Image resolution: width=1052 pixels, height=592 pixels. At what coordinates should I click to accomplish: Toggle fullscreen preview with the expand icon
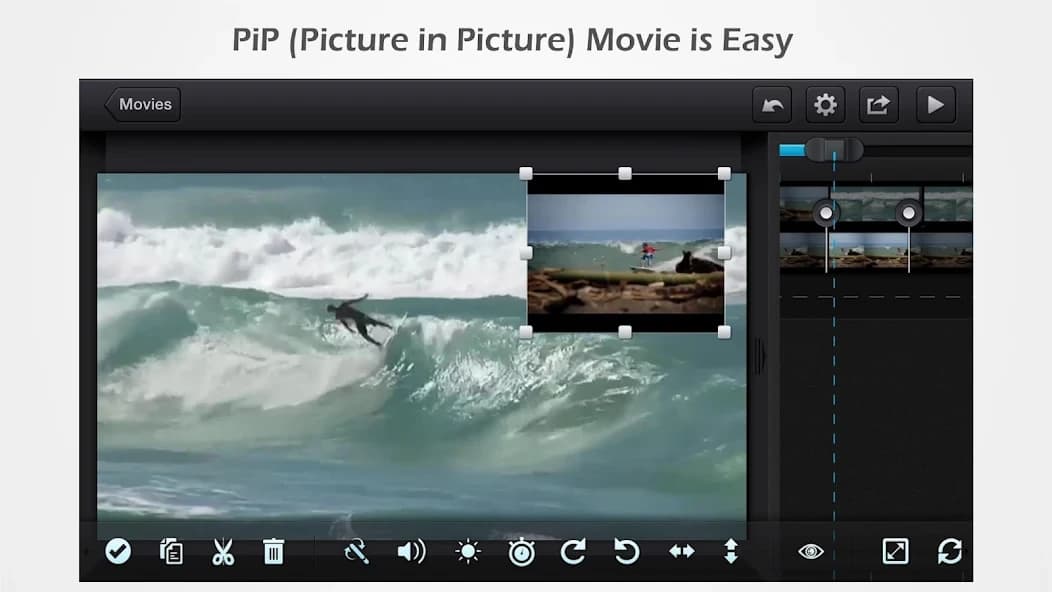coord(894,551)
